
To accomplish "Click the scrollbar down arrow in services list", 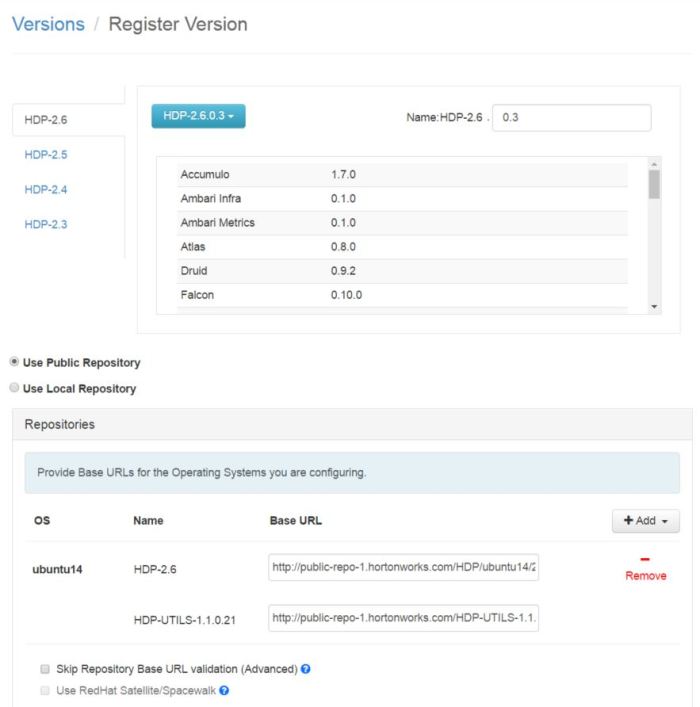I will point(654,307).
